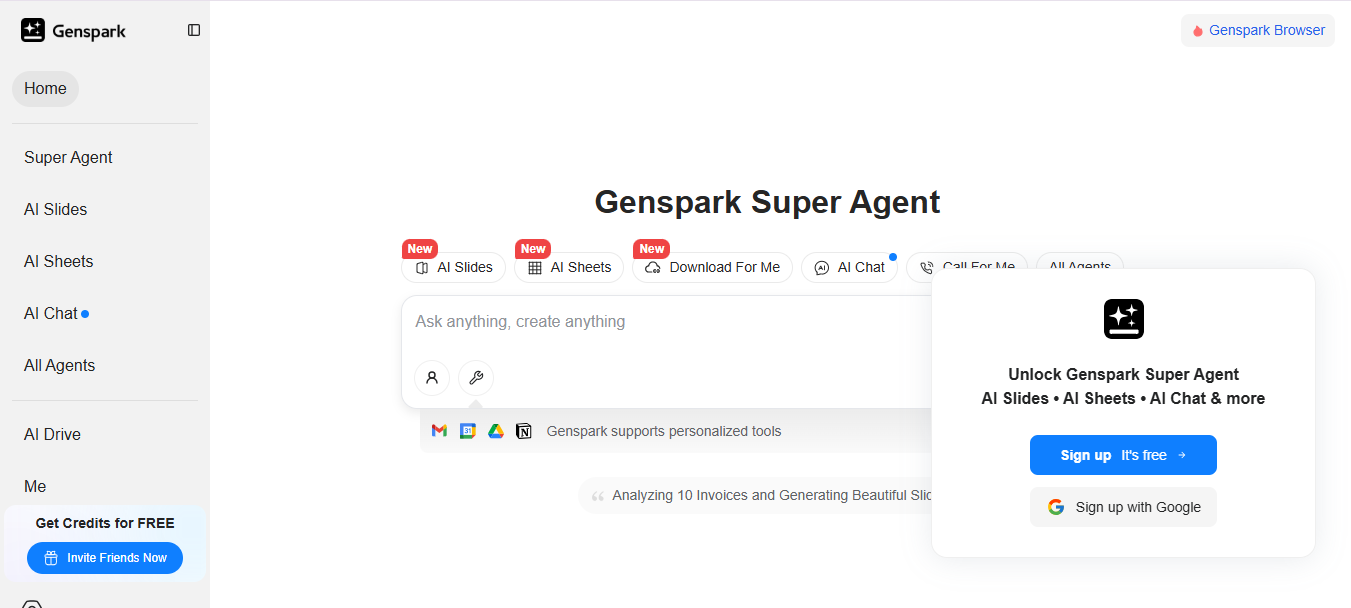Open AI Slides in the sidebar
The width and height of the screenshot is (1351, 608).
coord(55,209)
